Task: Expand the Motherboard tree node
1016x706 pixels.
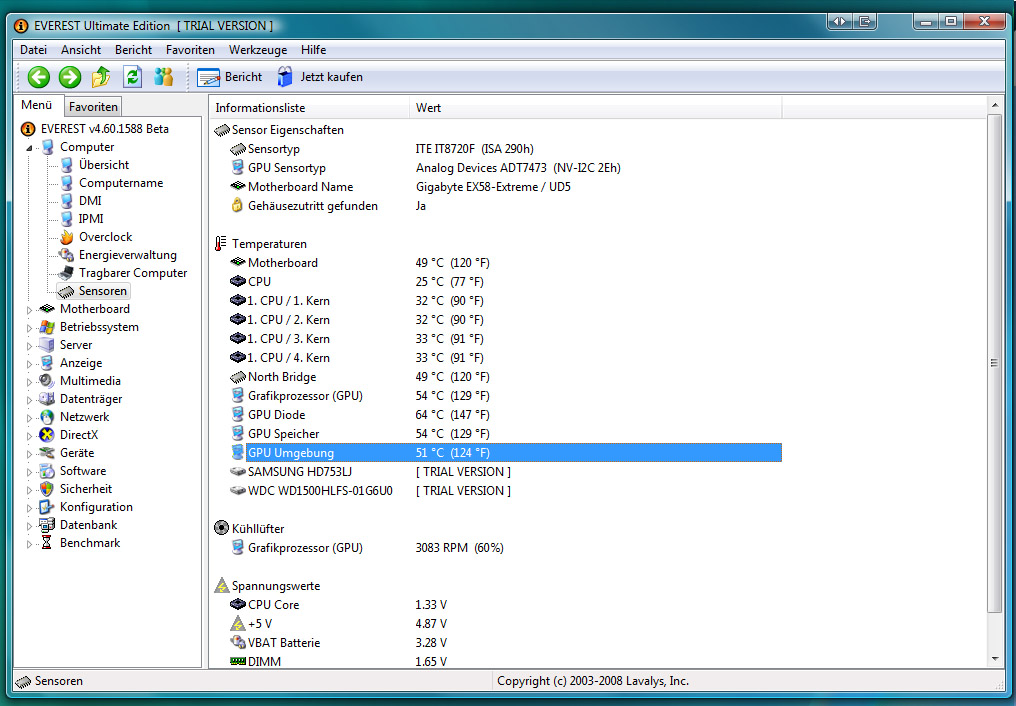Action: [29, 310]
